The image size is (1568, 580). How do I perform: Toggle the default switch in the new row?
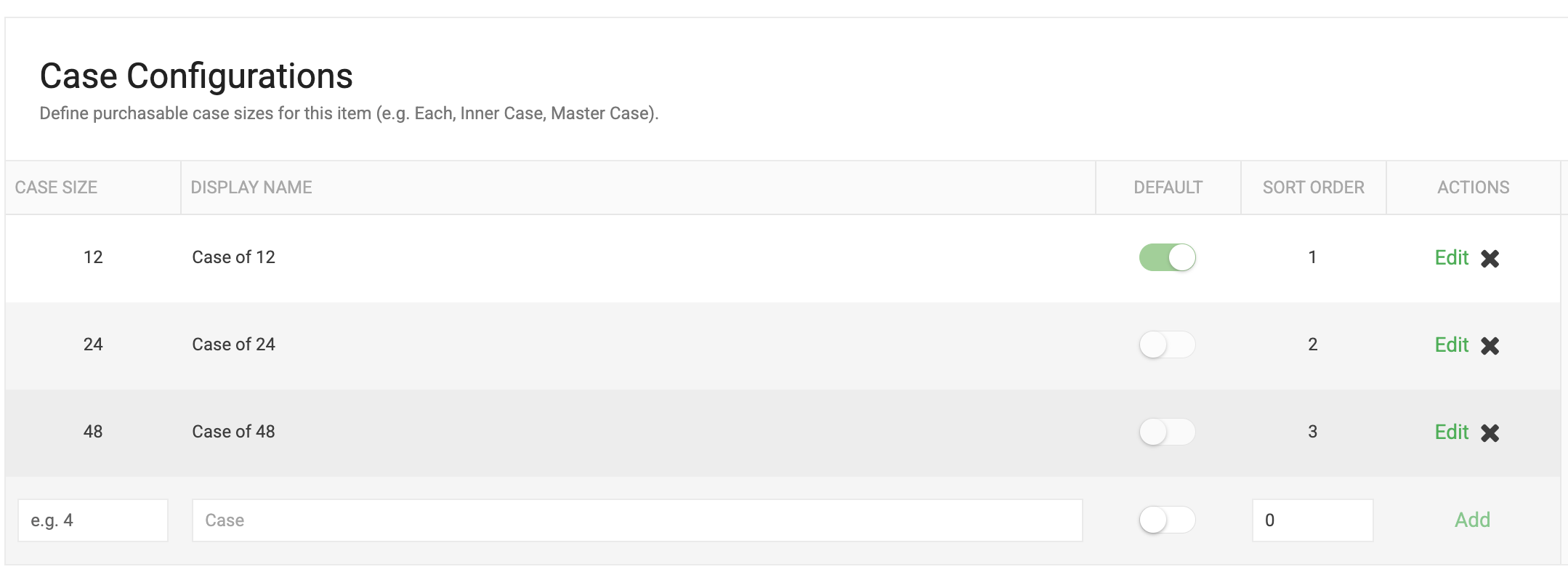click(x=1167, y=520)
